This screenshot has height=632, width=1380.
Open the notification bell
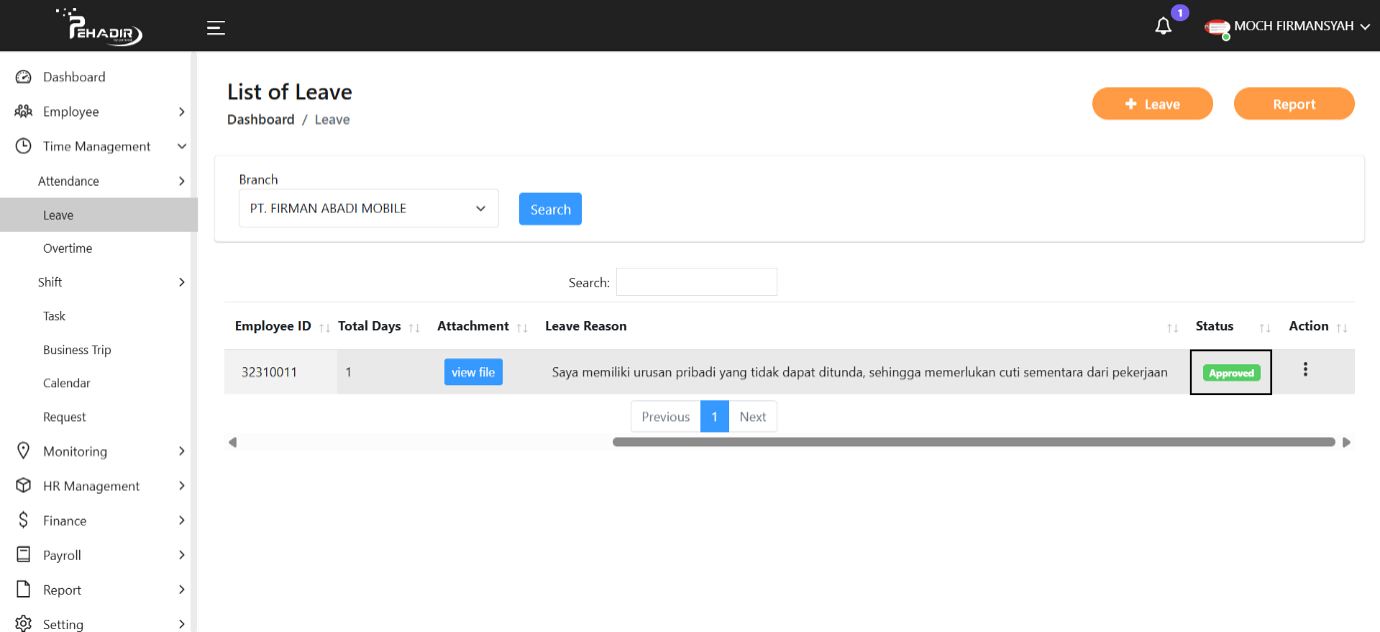point(1163,27)
